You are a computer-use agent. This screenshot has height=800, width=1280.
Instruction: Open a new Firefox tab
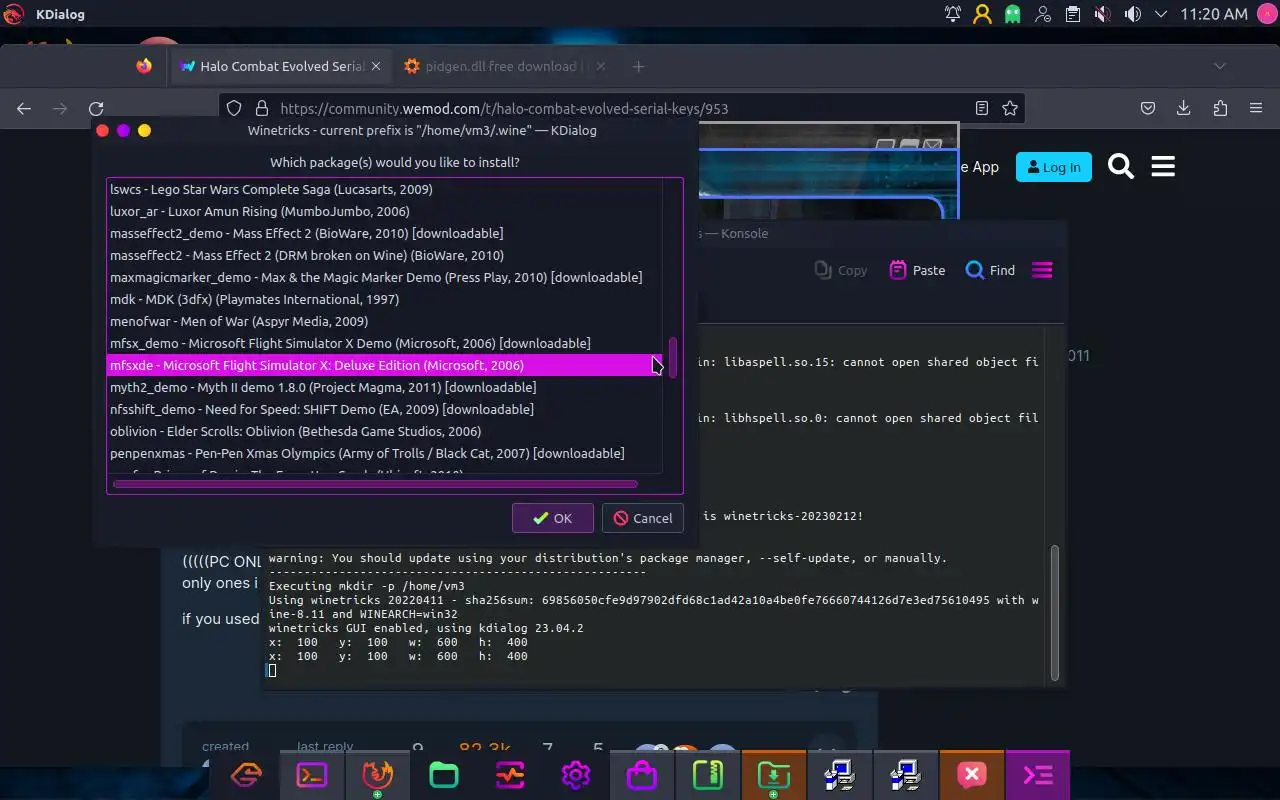(638, 66)
